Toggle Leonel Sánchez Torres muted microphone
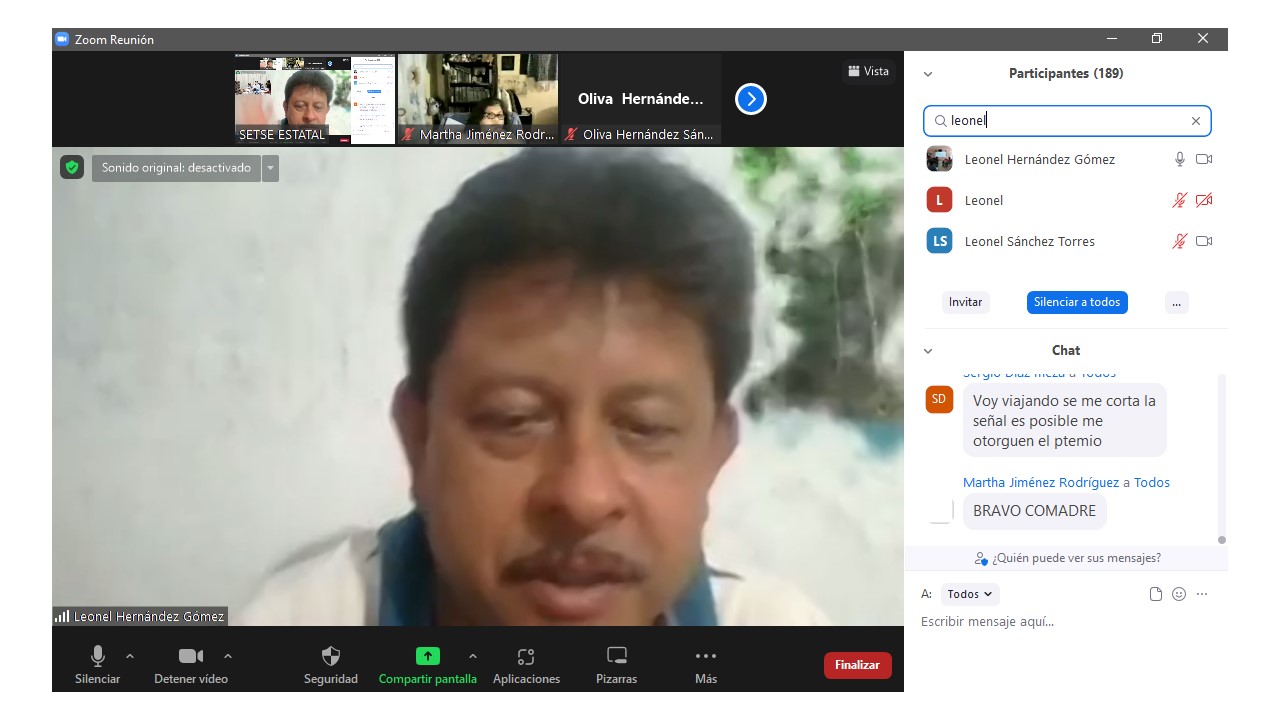 (x=1180, y=241)
